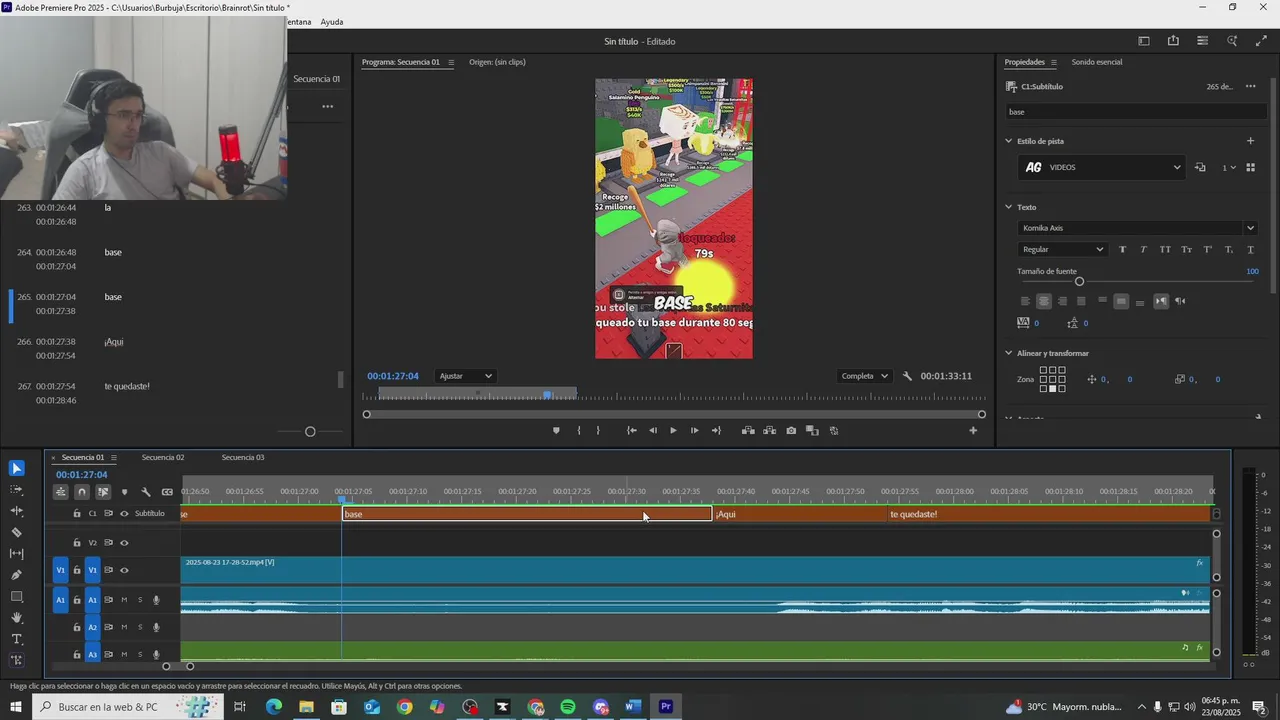Hide the Subtítulo caption track

pos(124,514)
